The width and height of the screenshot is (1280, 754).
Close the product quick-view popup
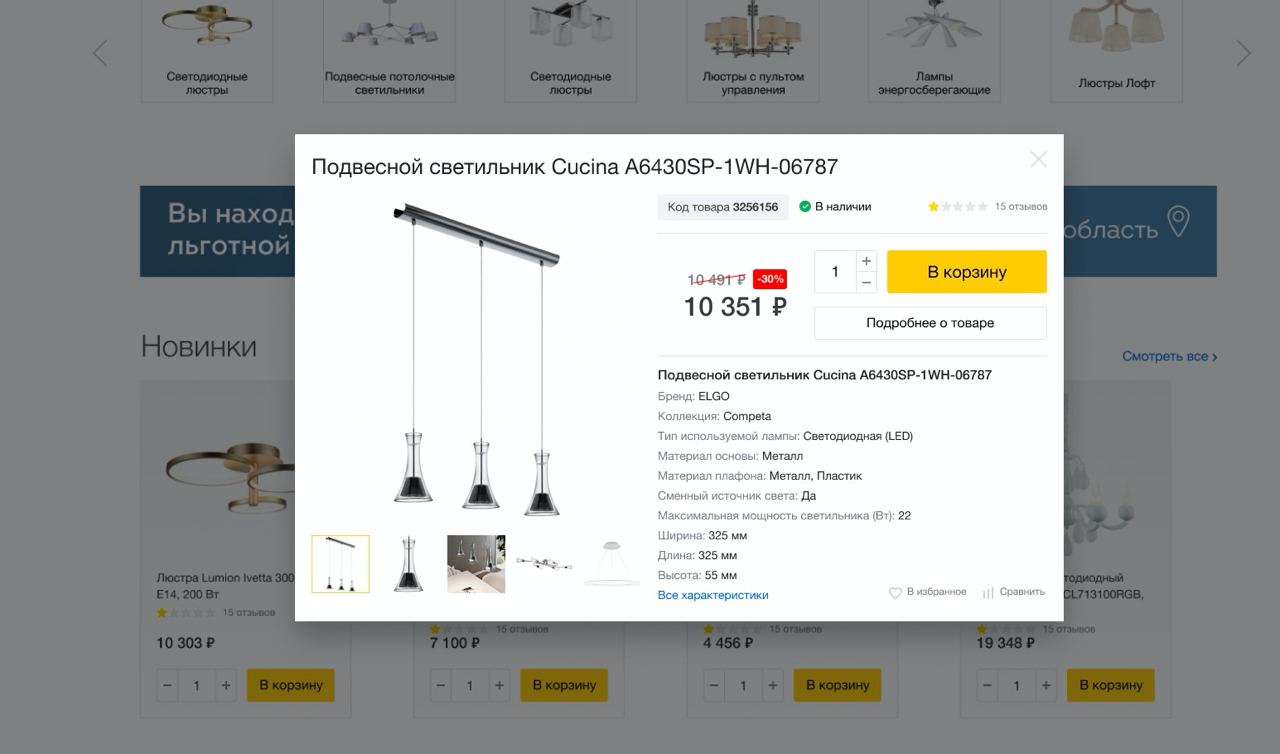[1039, 159]
